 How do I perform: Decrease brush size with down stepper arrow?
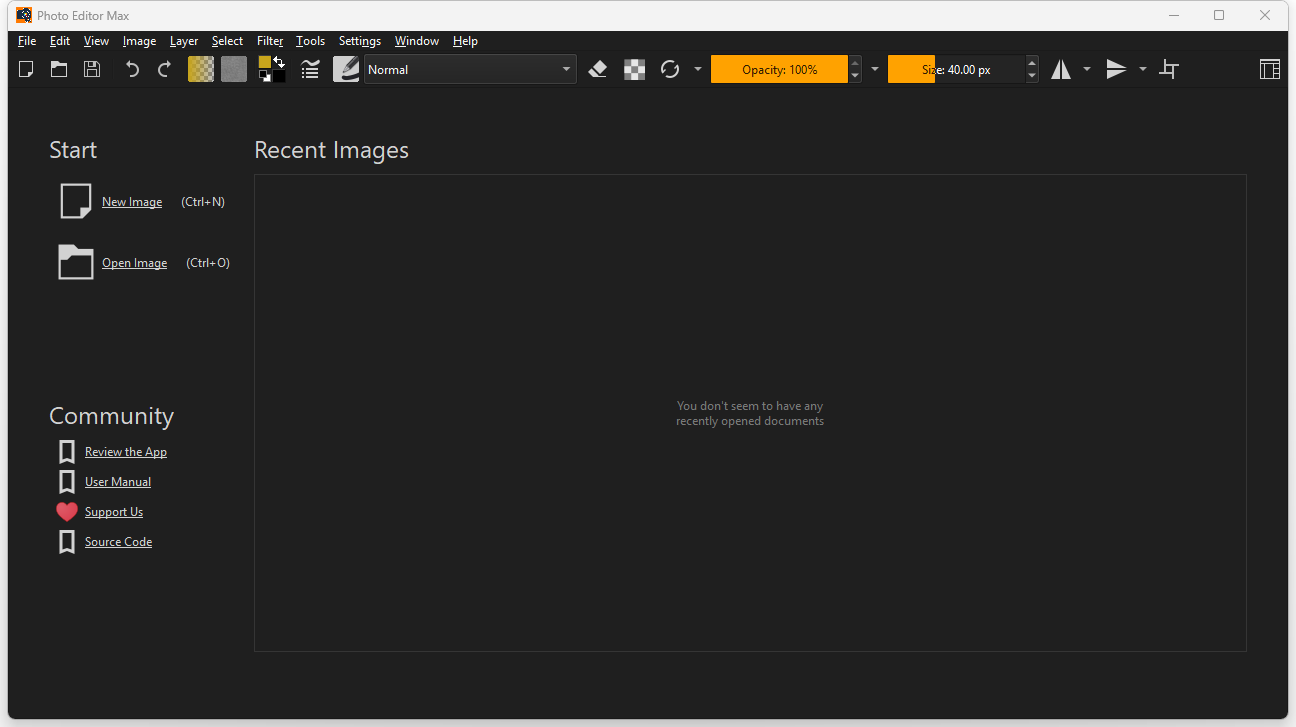pos(1032,76)
